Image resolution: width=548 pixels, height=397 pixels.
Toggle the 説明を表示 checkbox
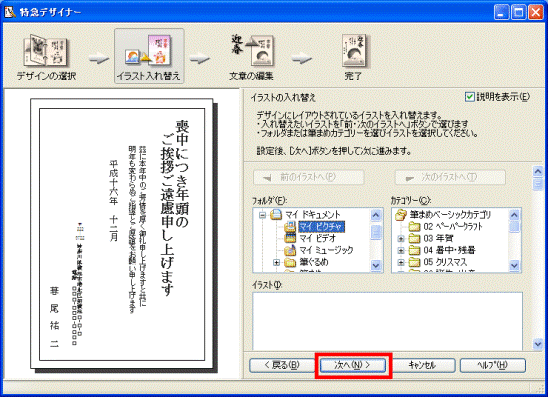(x=470, y=97)
